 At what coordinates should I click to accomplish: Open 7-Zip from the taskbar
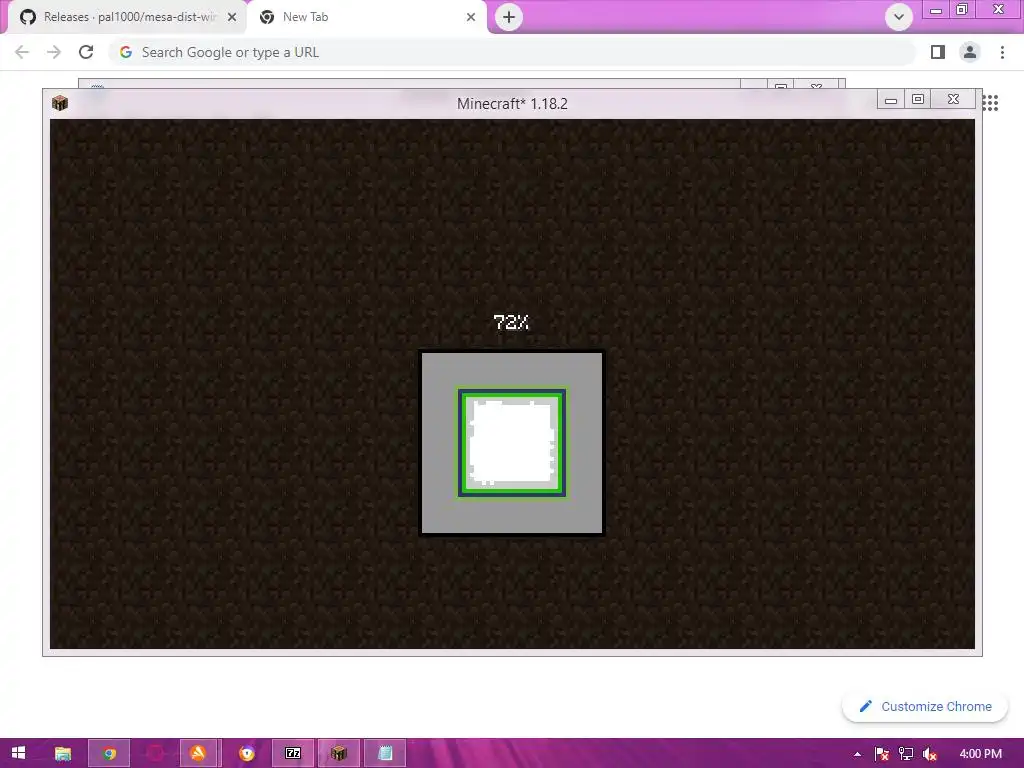click(x=293, y=753)
